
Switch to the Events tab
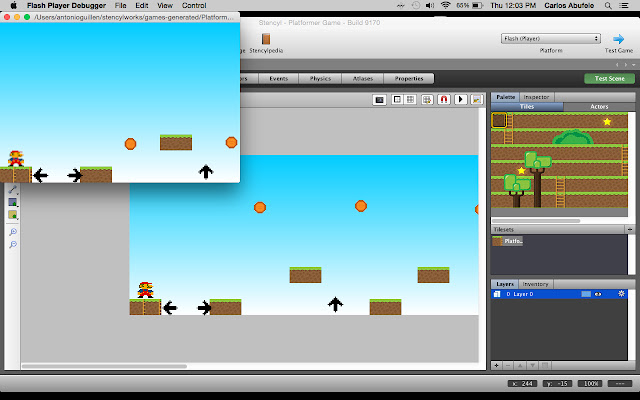[278, 78]
